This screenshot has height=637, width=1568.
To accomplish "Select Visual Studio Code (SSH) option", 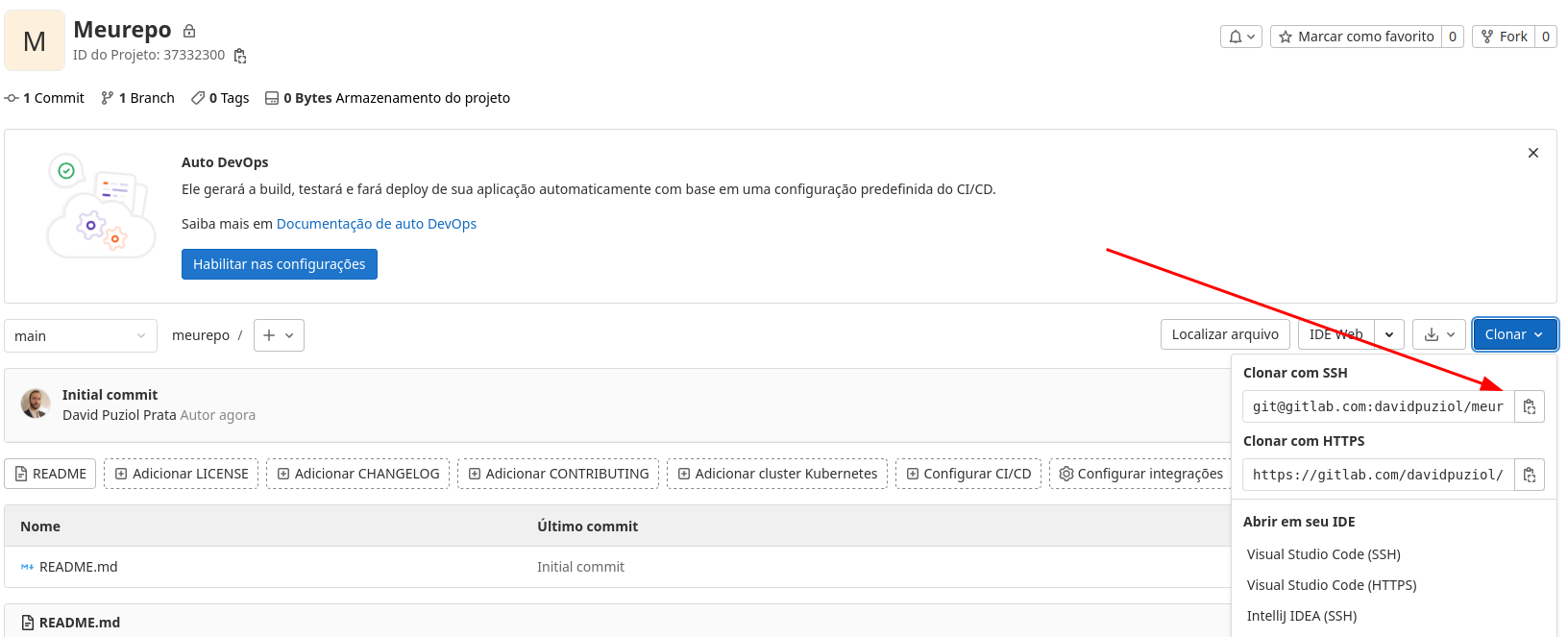I will (x=1323, y=554).
